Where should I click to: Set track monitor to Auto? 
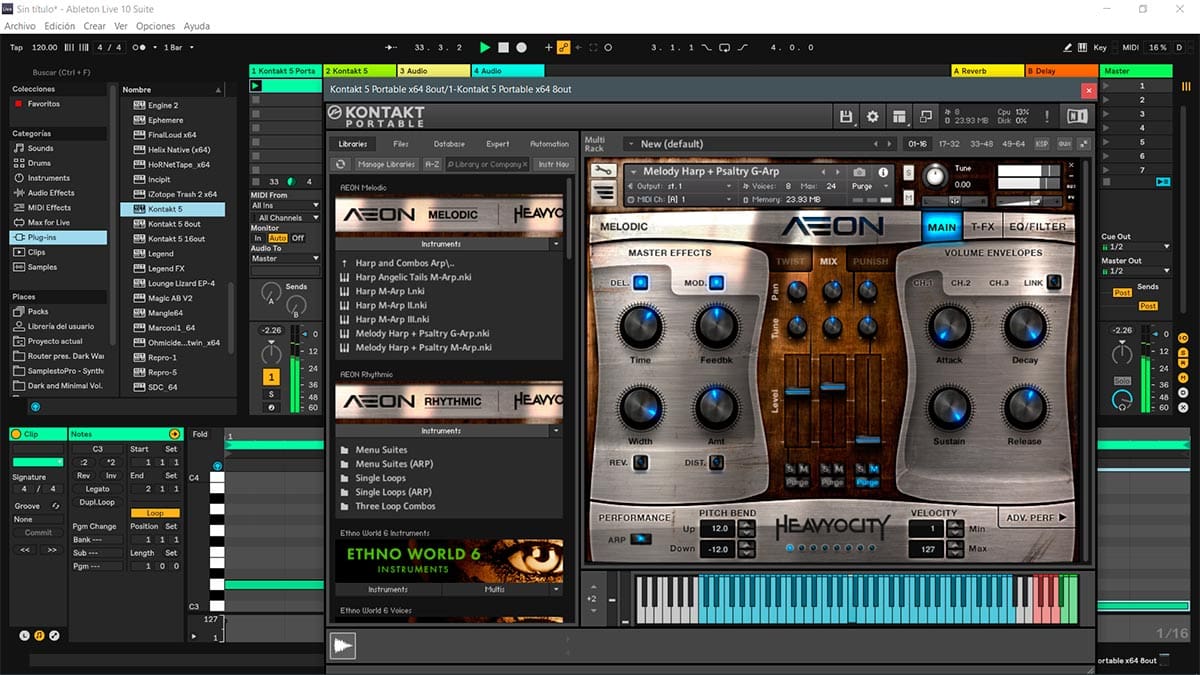(x=277, y=238)
